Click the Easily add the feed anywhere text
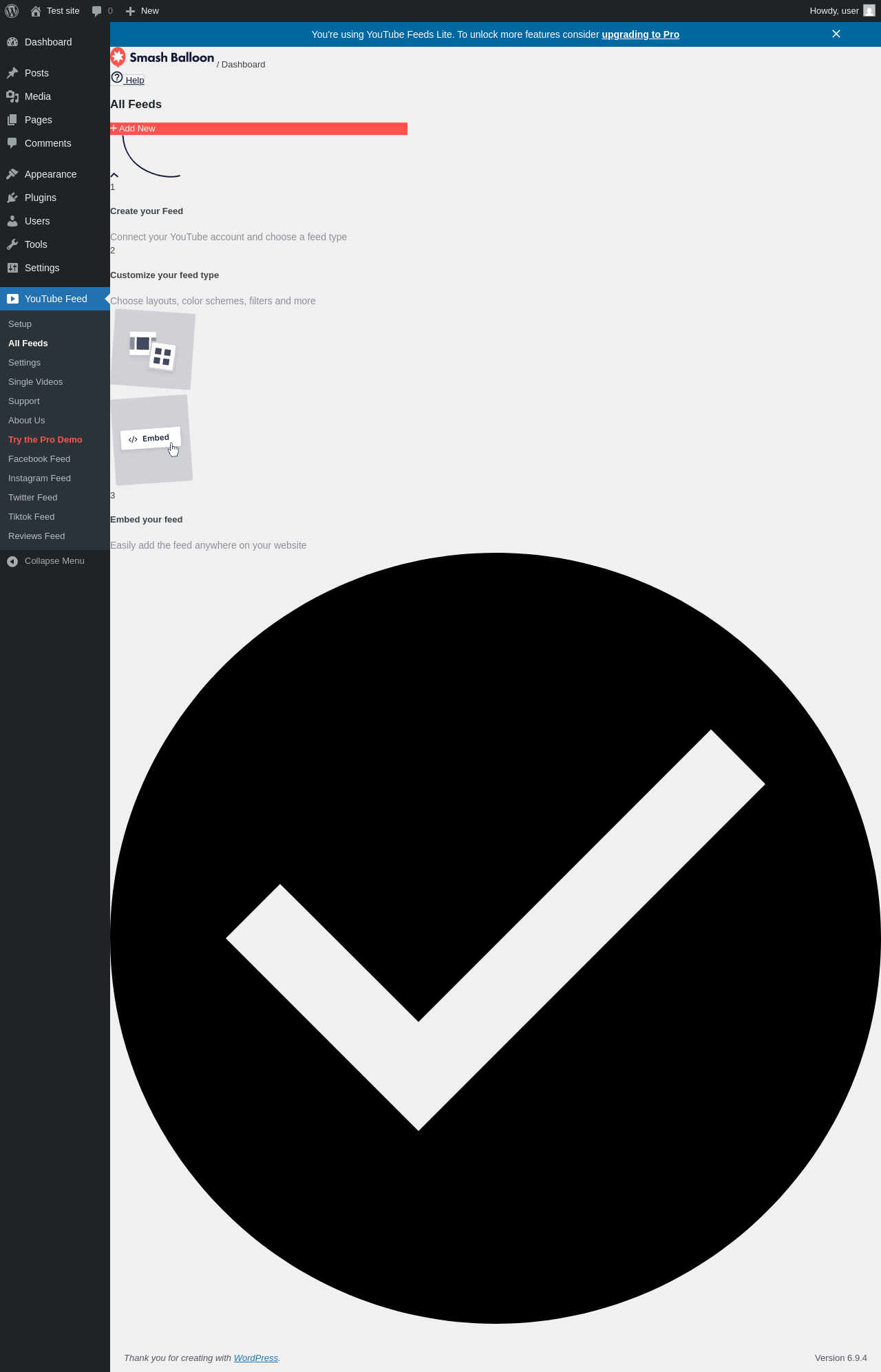 (x=209, y=545)
